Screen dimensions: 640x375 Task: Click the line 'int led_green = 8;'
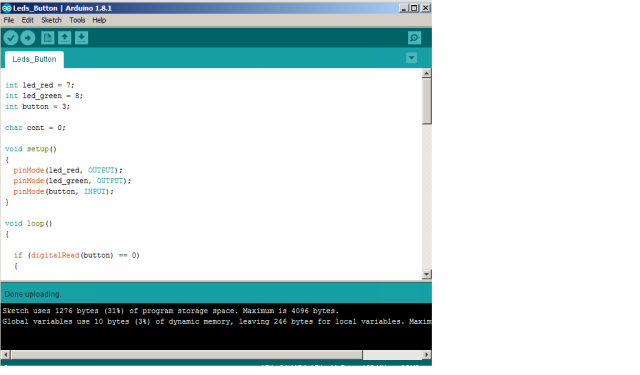[x=44, y=96]
